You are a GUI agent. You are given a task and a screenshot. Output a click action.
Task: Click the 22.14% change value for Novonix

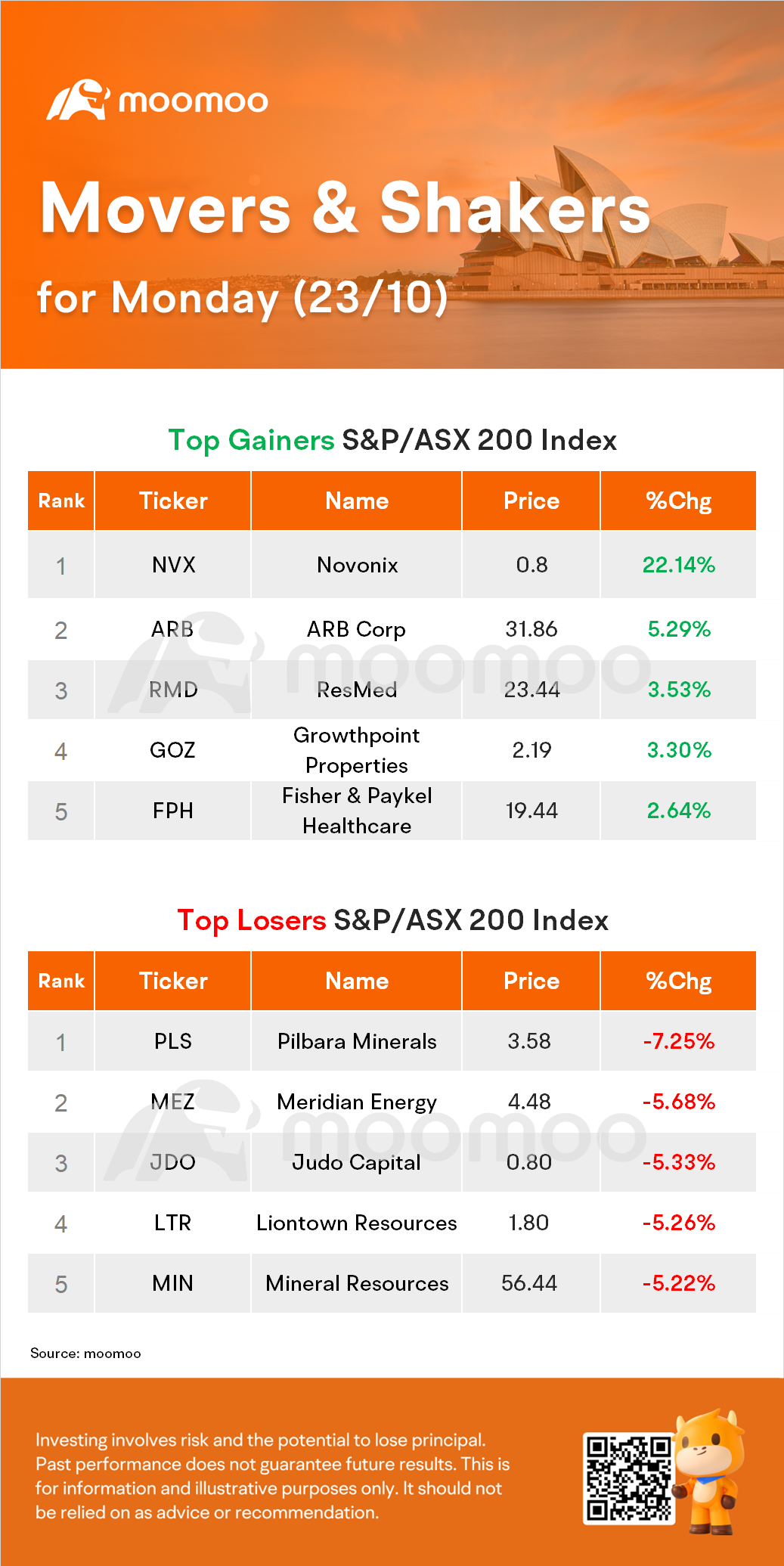(x=678, y=565)
